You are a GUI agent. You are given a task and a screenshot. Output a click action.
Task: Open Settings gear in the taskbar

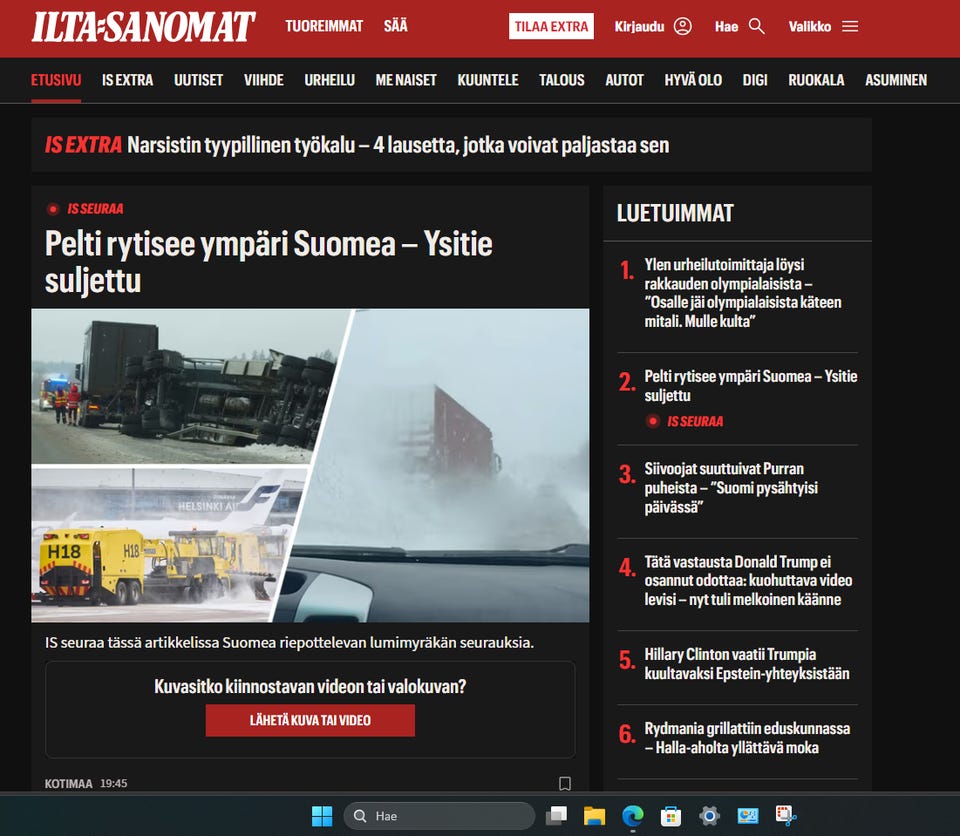coord(709,816)
